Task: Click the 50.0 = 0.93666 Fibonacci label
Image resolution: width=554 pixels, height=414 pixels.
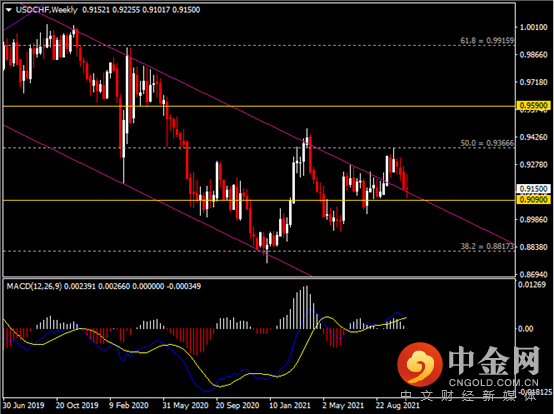Action: pos(487,143)
